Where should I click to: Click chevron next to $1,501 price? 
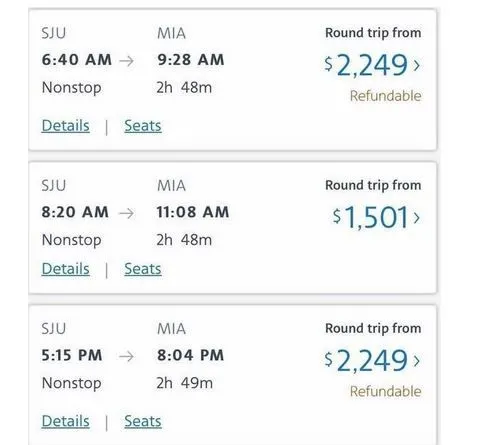point(416,218)
